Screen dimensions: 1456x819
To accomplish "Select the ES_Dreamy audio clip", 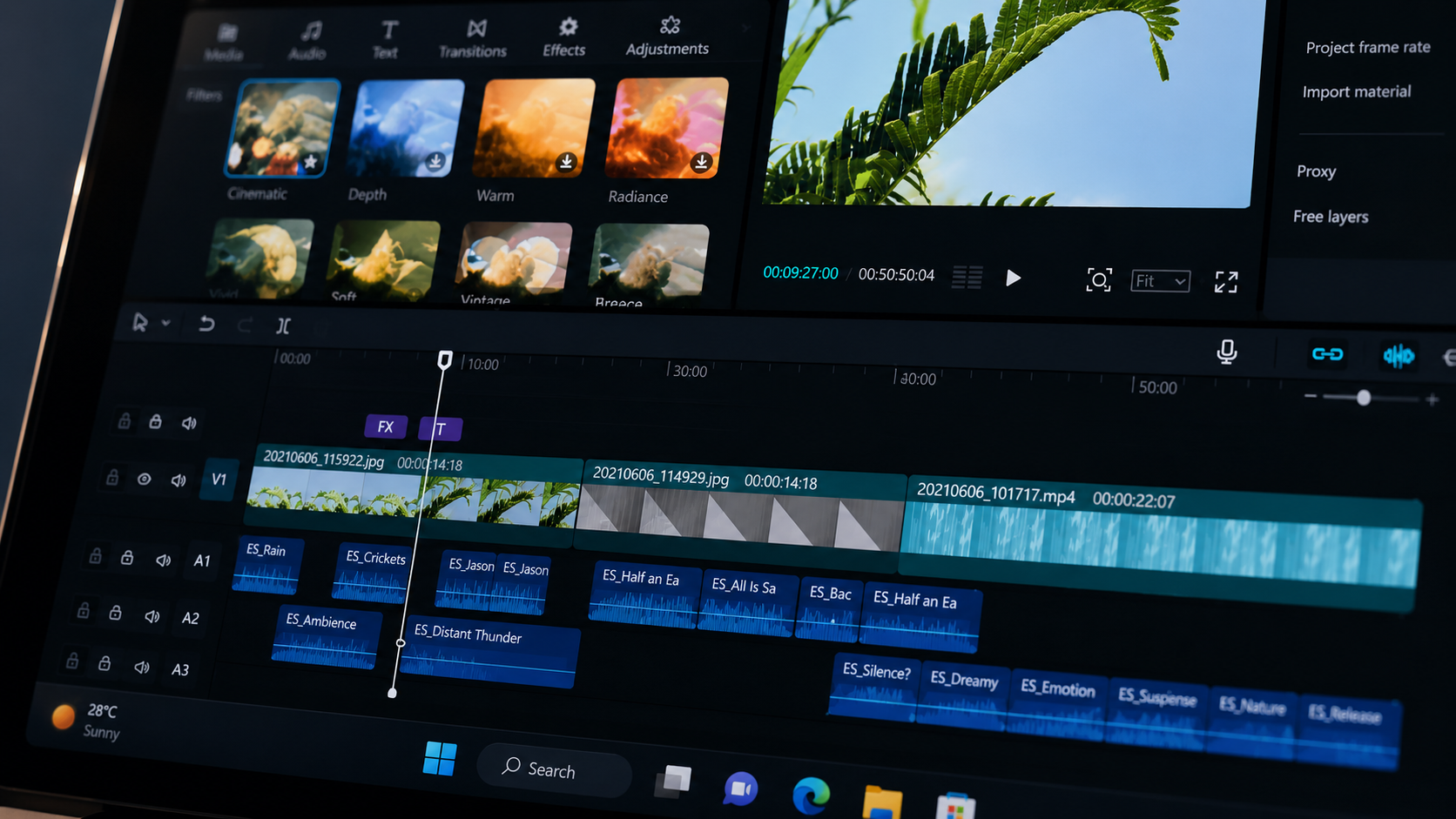I will click(x=963, y=697).
